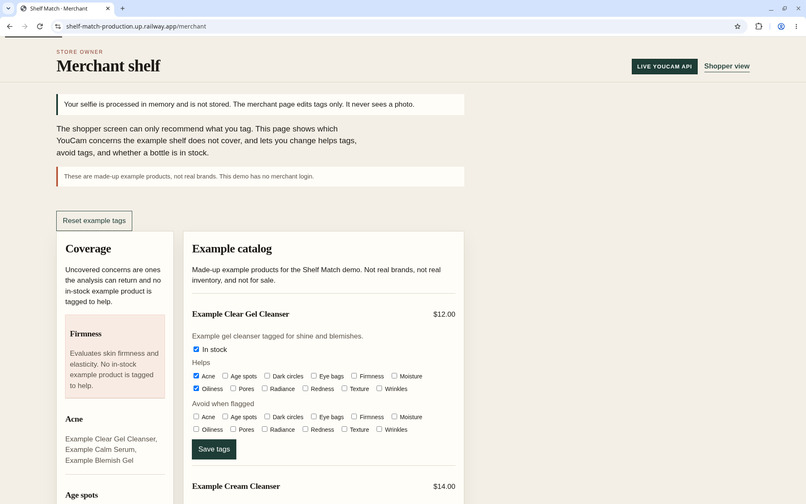
Task: Check Radiance under Avoid when flagged
Action: pyautogui.click(x=264, y=429)
